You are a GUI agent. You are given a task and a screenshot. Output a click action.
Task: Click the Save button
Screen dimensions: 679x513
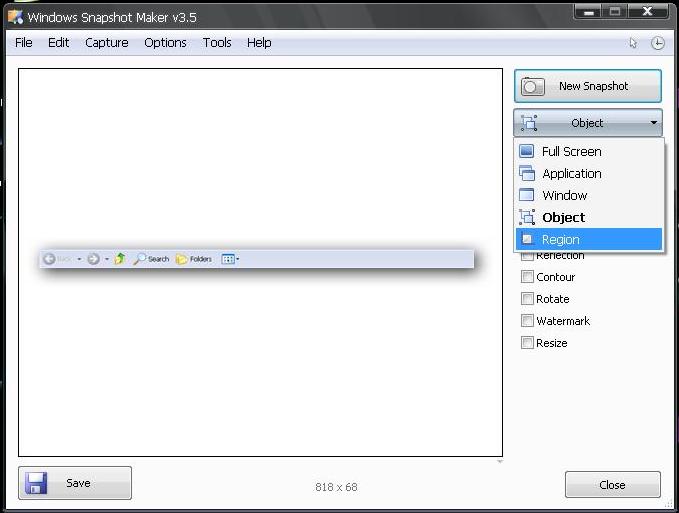pyautogui.click(x=75, y=483)
